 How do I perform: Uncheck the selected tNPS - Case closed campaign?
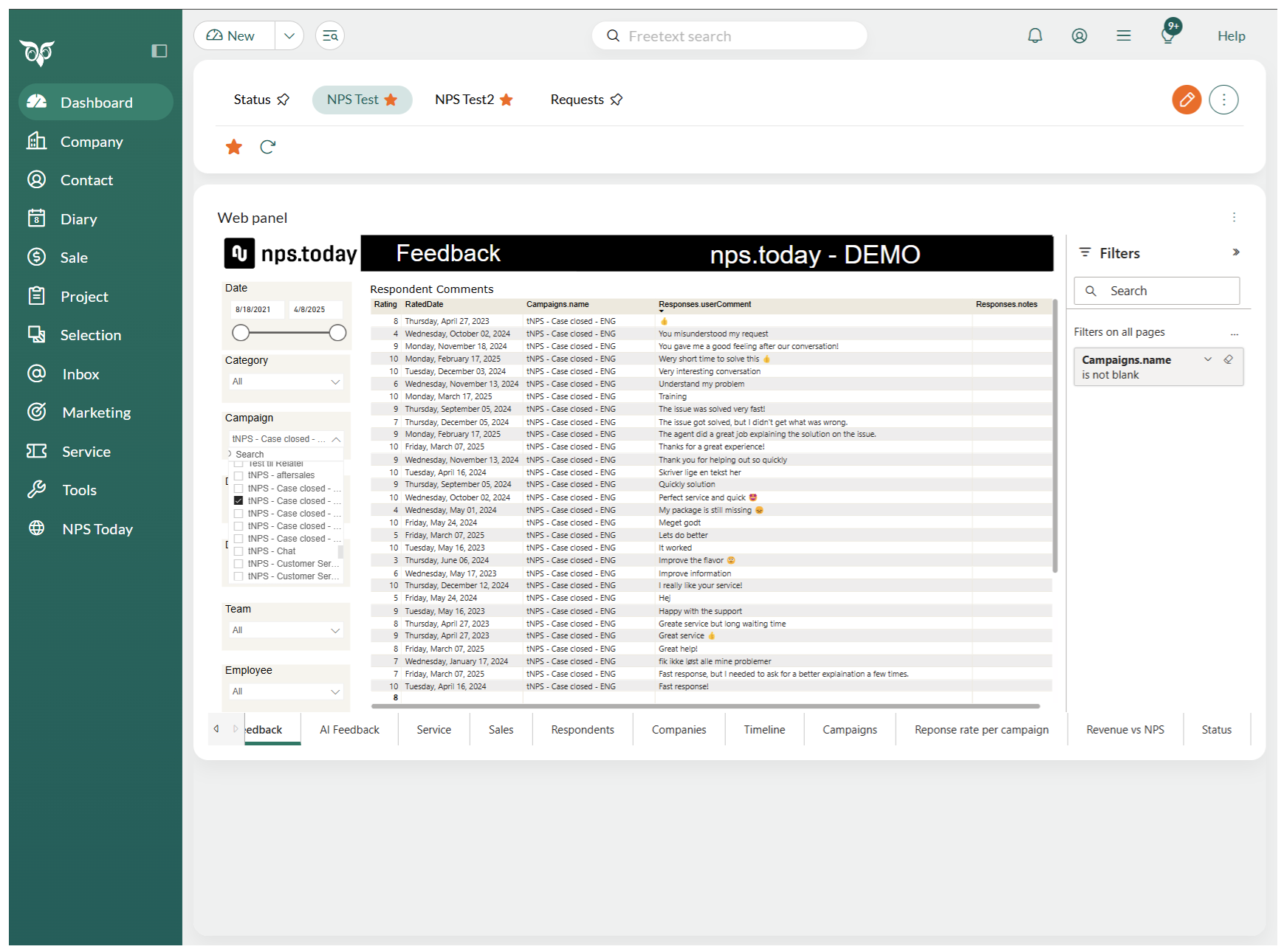(238, 500)
